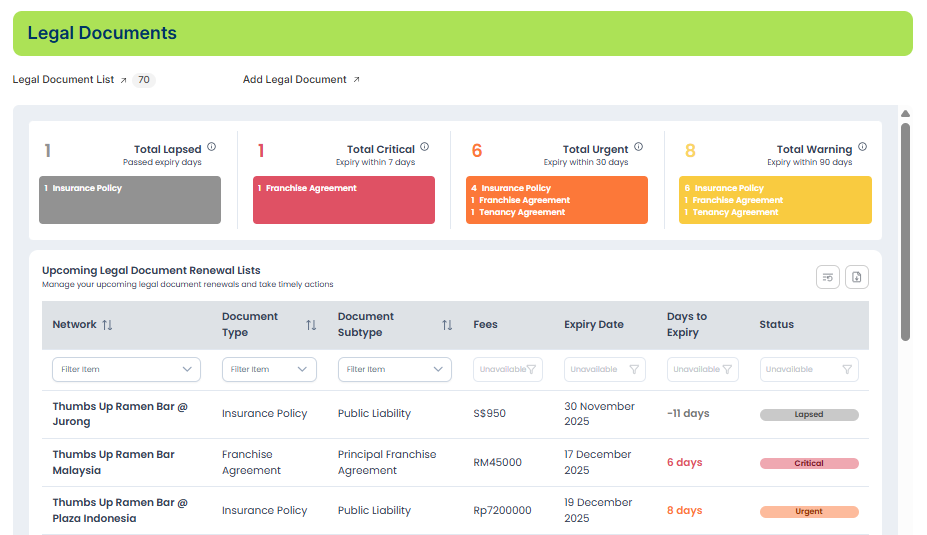927x535 pixels.
Task: Click the filter icon in Status column
Action: pyautogui.click(x=847, y=370)
